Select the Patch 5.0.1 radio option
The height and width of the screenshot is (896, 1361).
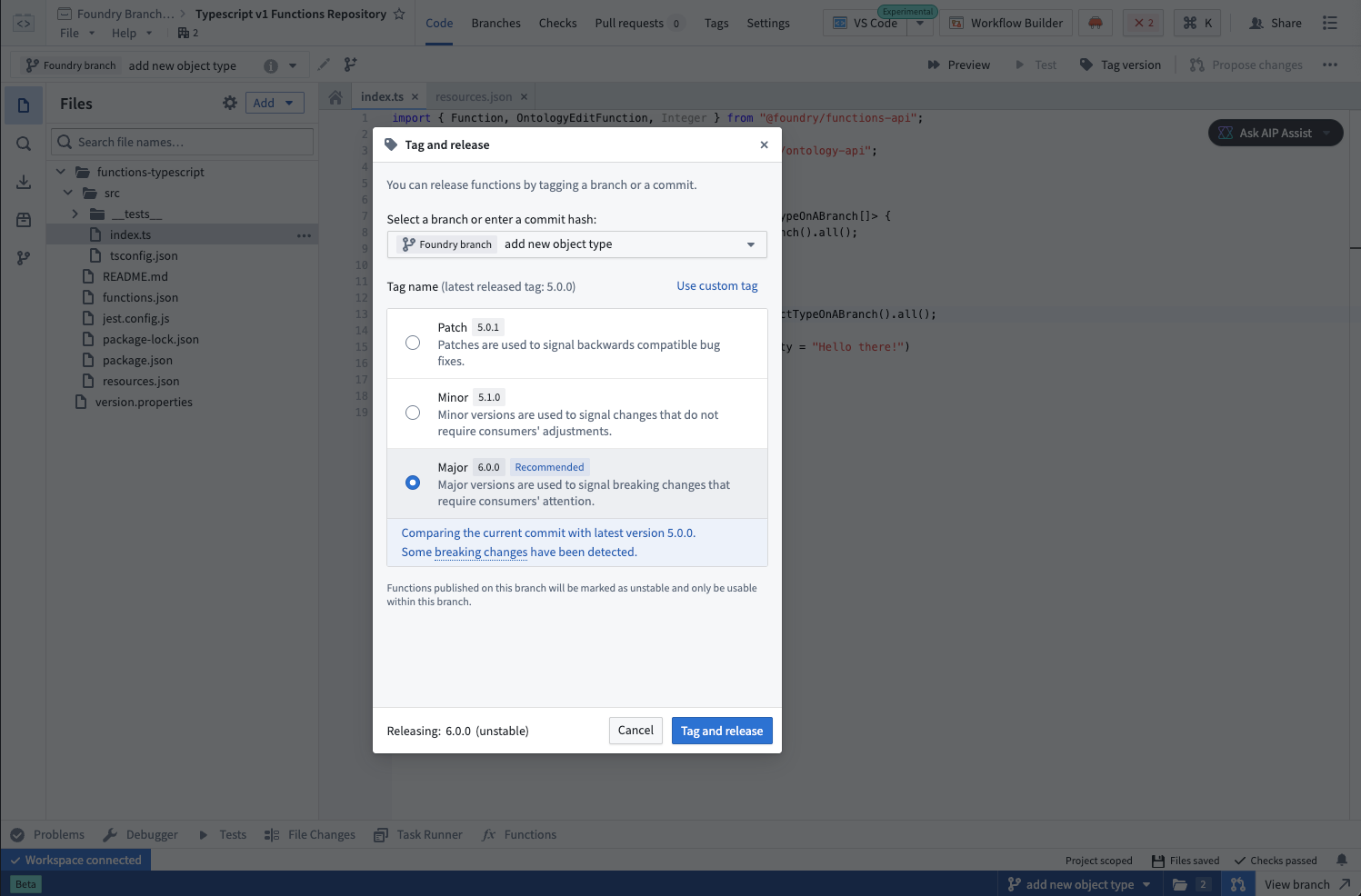[x=413, y=343]
